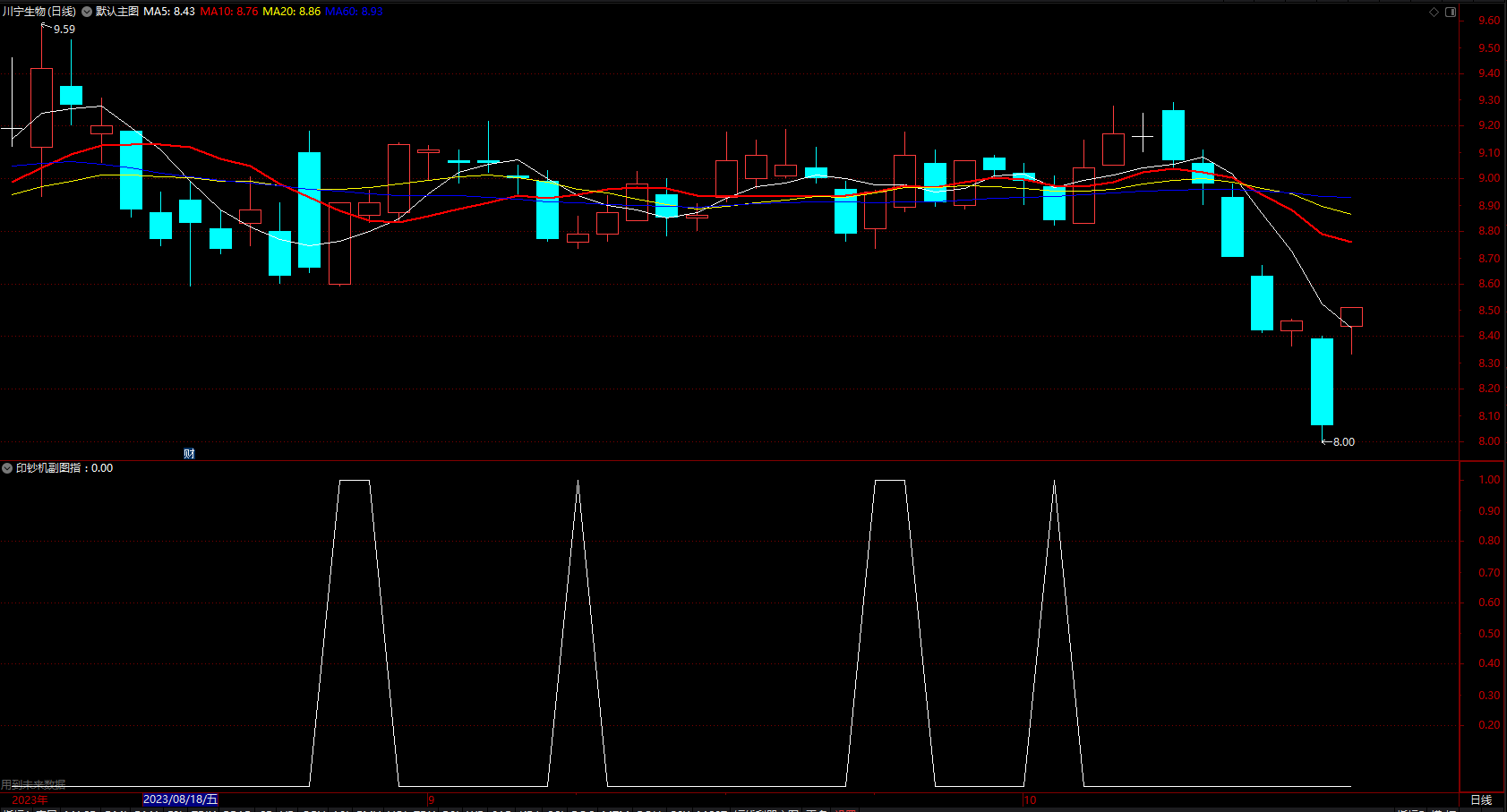
Task: Click the 0.20 value on the indicator axis
Action: tap(1490, 725)
